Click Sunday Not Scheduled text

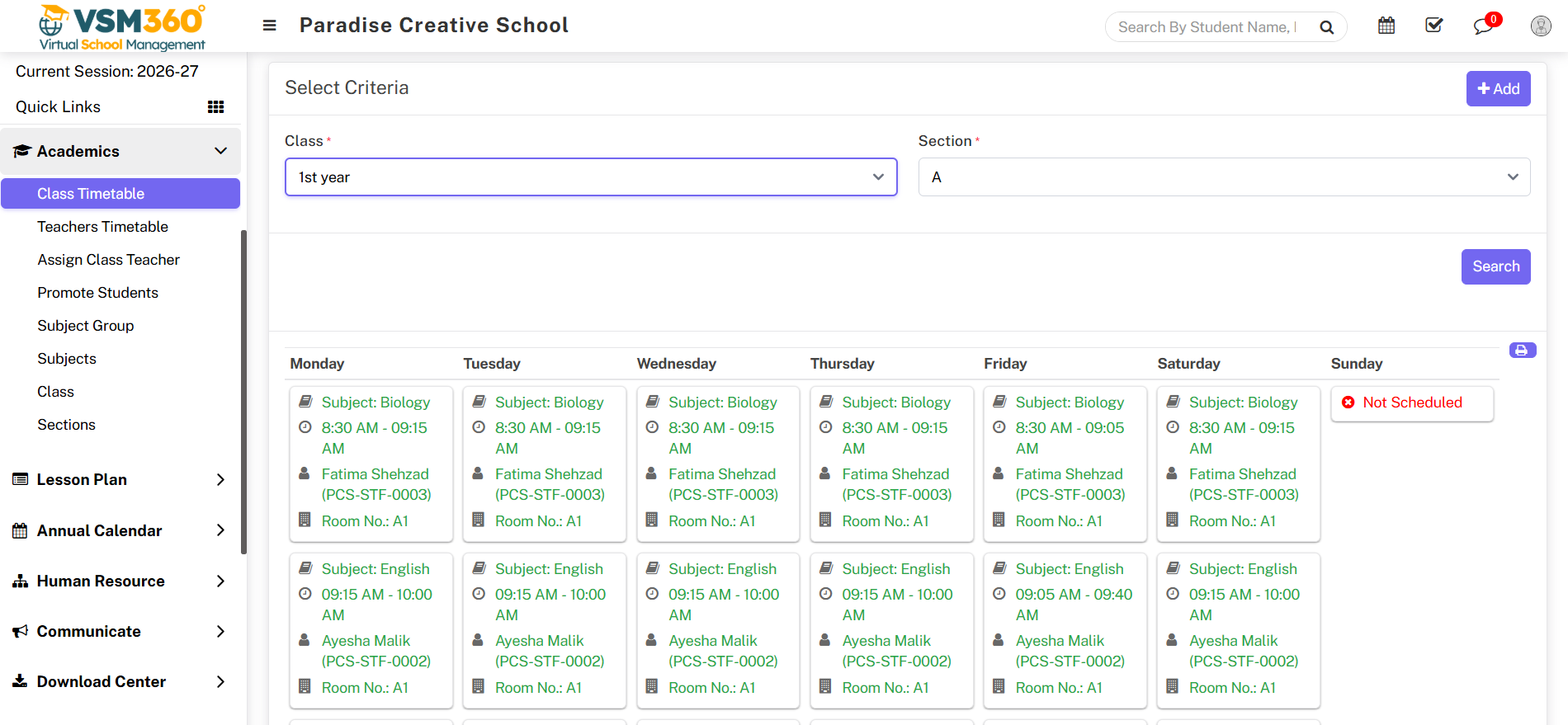[1412, 403]
